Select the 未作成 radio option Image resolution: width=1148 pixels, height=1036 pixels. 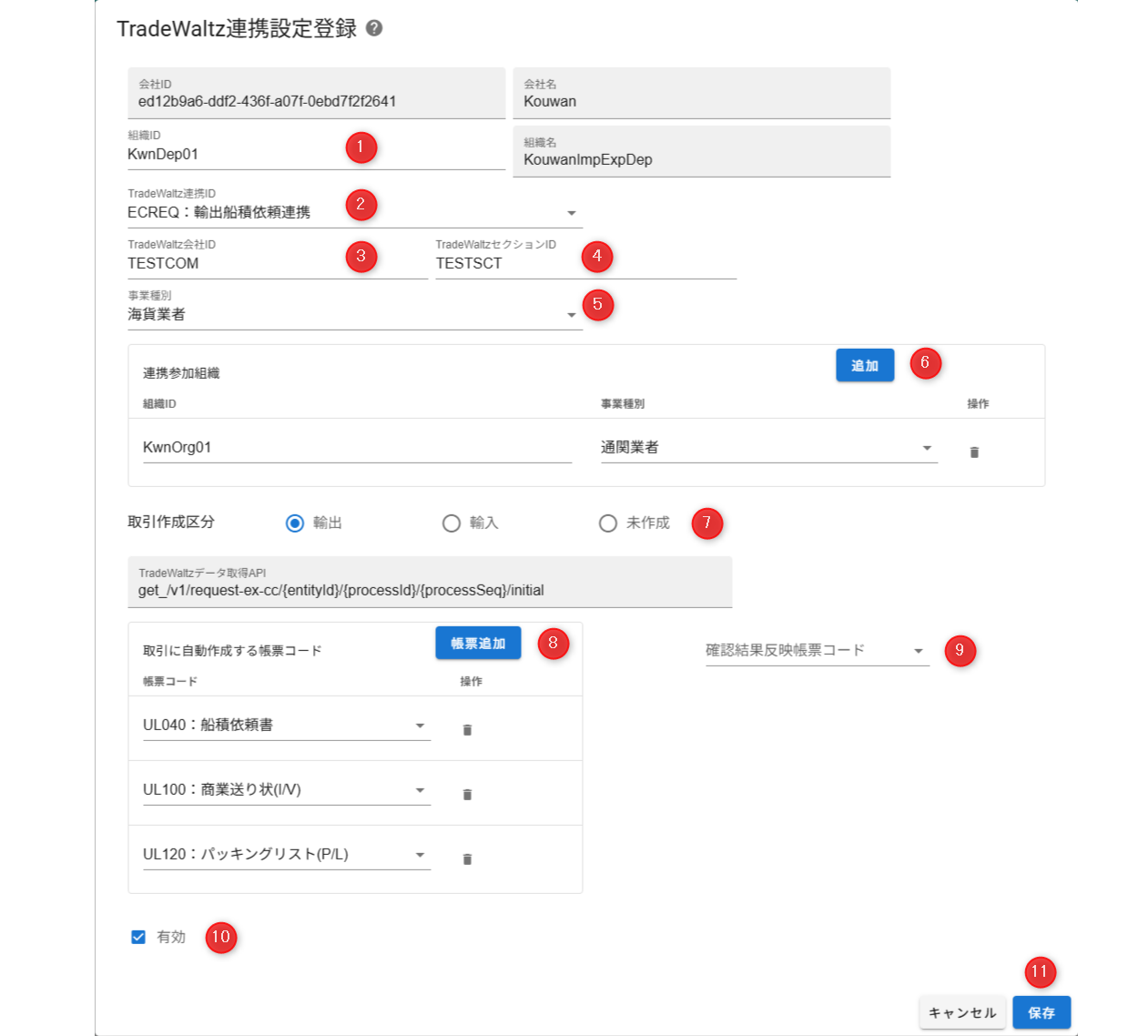click(608, 523)
